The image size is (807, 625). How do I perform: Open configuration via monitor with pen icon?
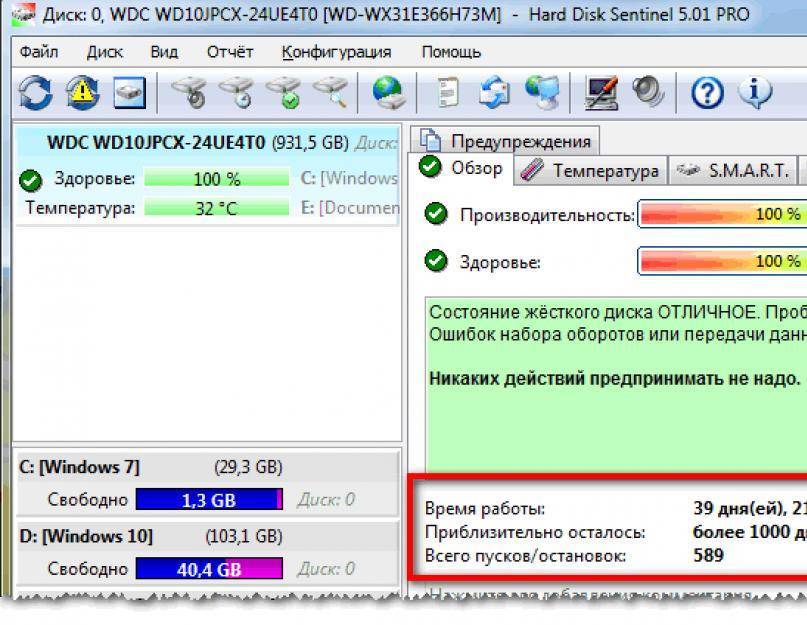[x=601, y=93]
